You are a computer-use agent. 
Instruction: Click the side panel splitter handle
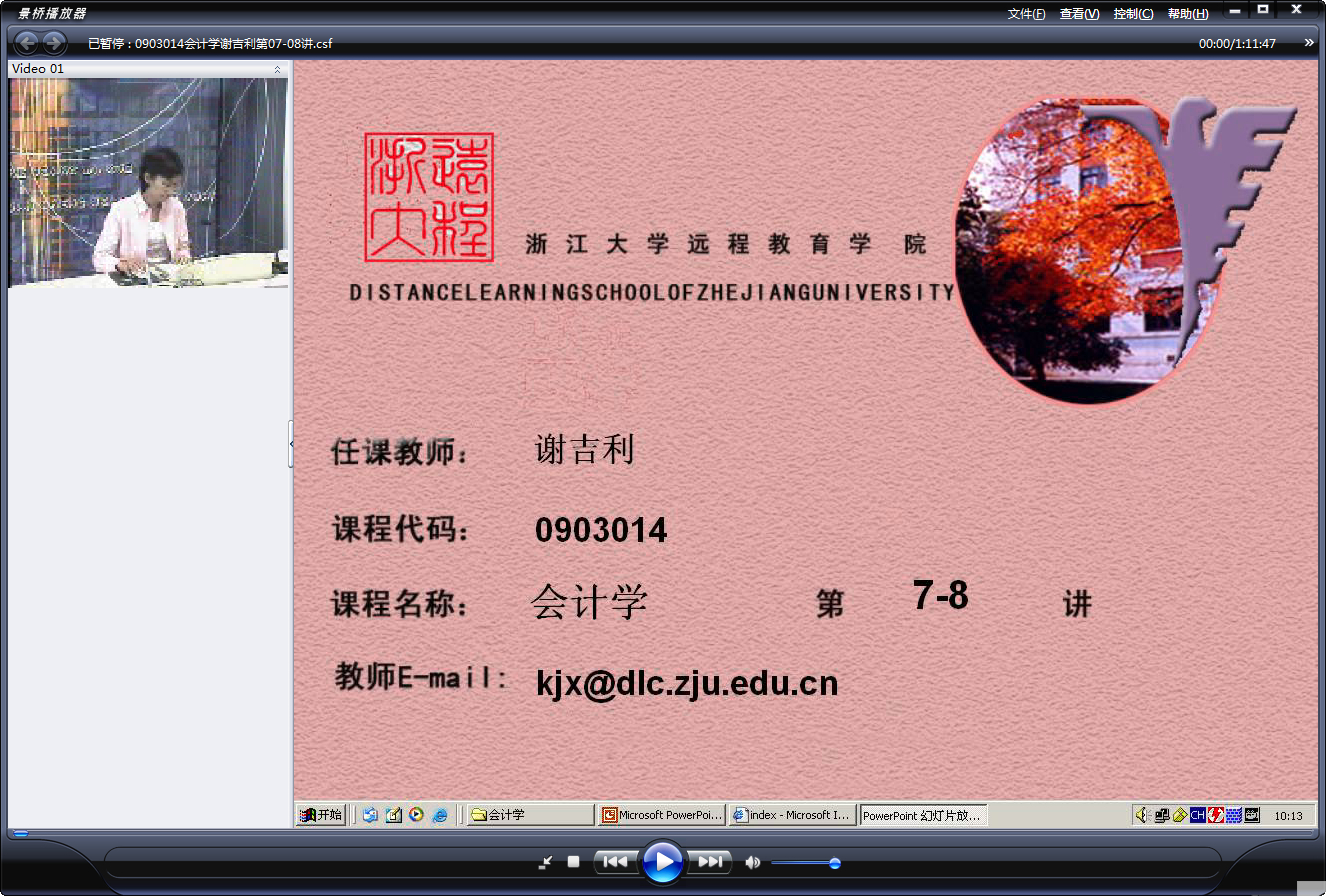tap(291, 444)
